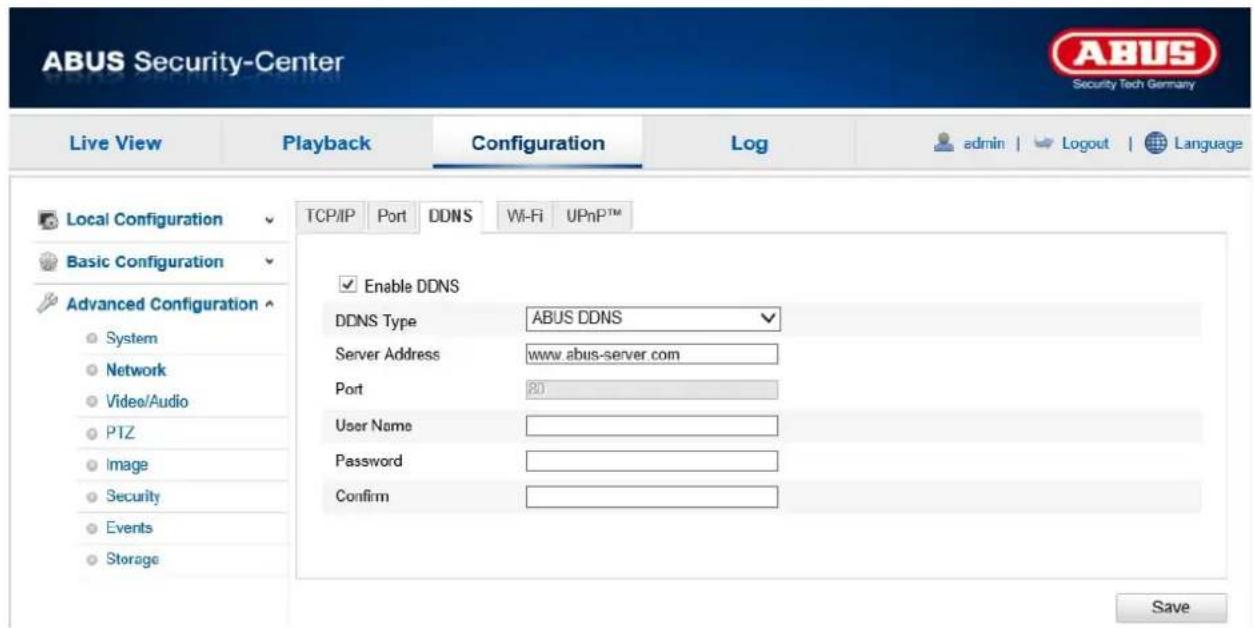Select Events in the sidebar
Image resolution: width=1254 pixels, height=628 pixels.
[129, 527]
